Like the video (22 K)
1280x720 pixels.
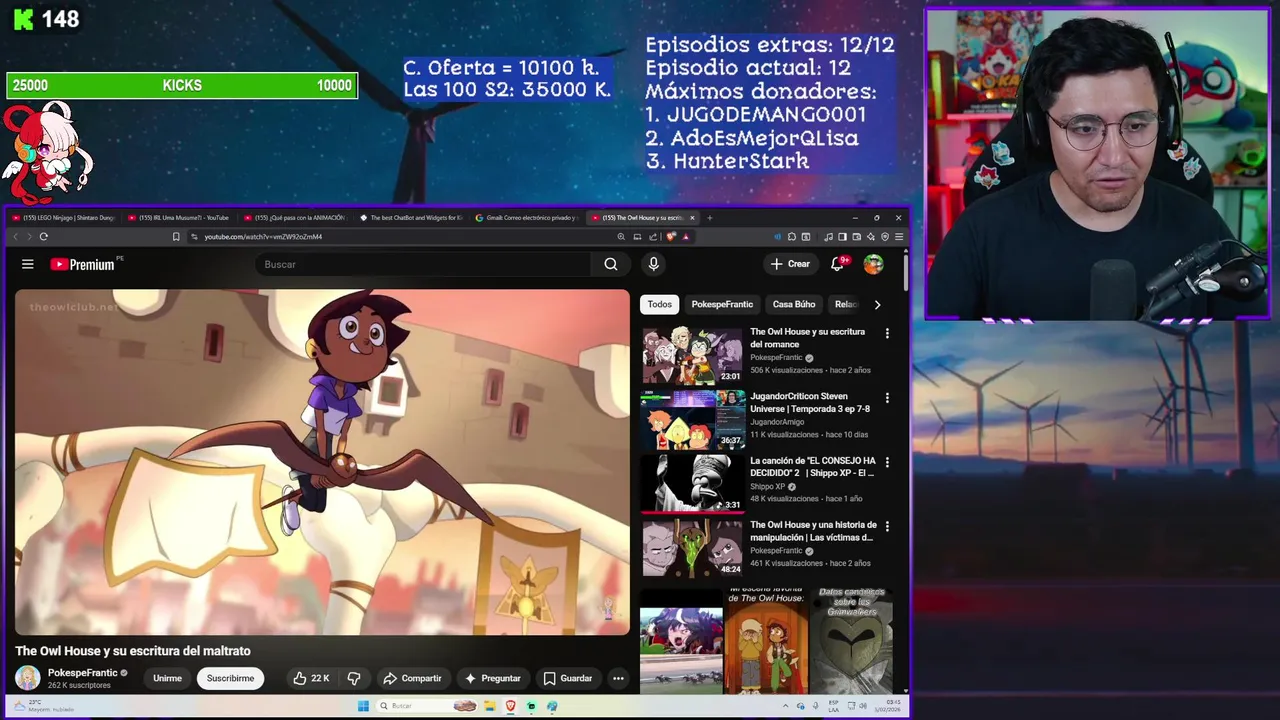coord(311,678)
